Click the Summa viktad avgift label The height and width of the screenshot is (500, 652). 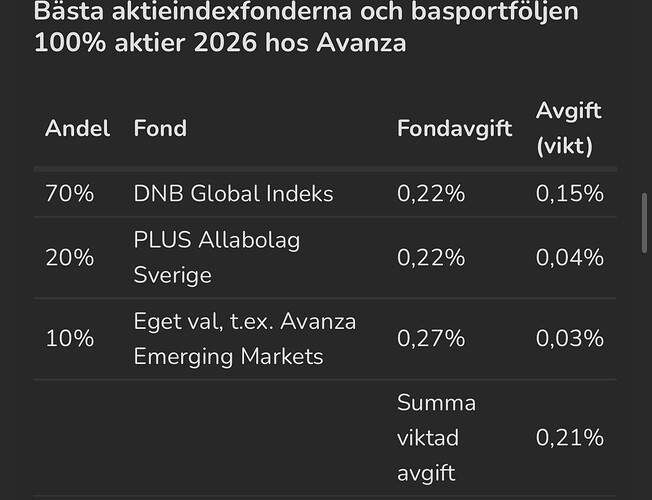[x=437, y=436]
